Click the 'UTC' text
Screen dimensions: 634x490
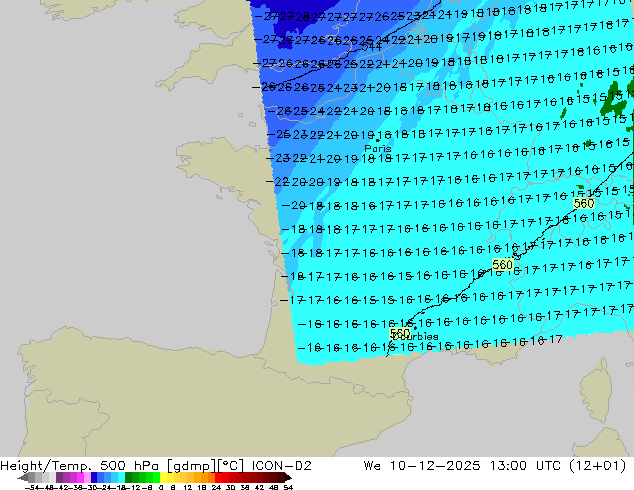[x=548, y=466]
